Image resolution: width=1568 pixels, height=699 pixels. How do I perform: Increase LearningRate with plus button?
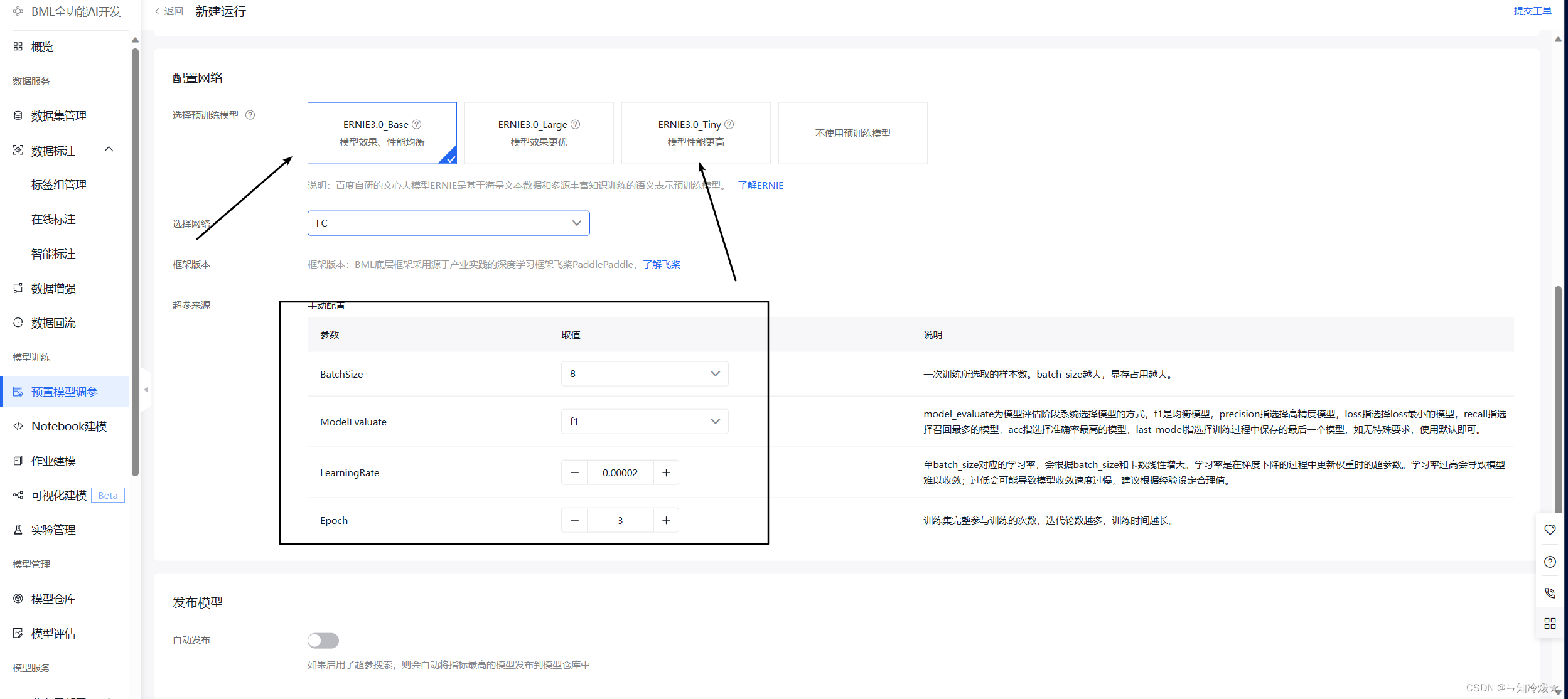(666, 472)
